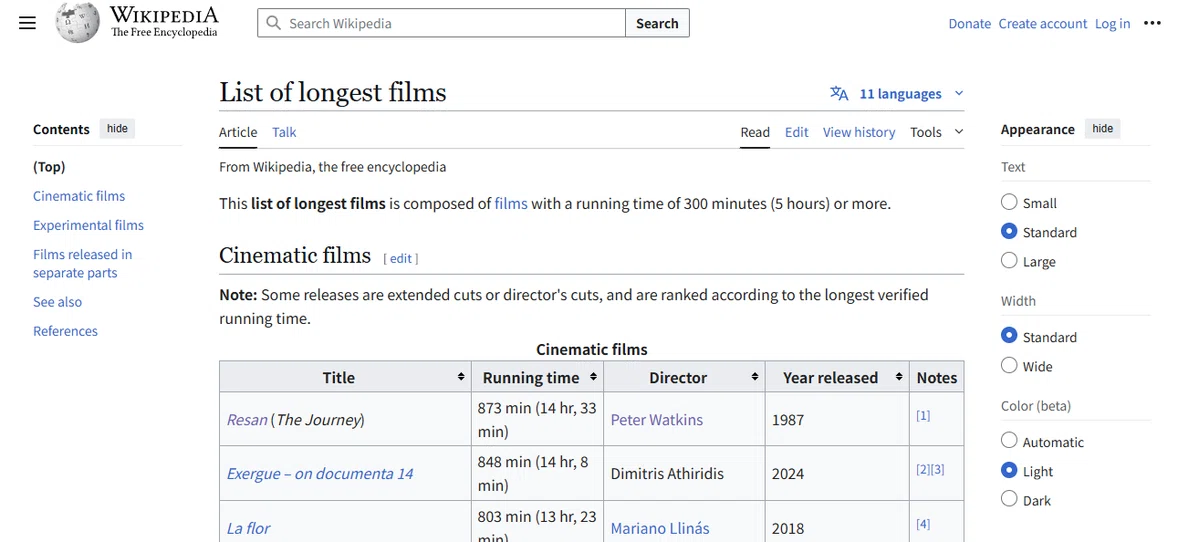Click the 1987 year cell
Image resolution: width=1200 pixels, height=542 pixels.
(837, 419)
